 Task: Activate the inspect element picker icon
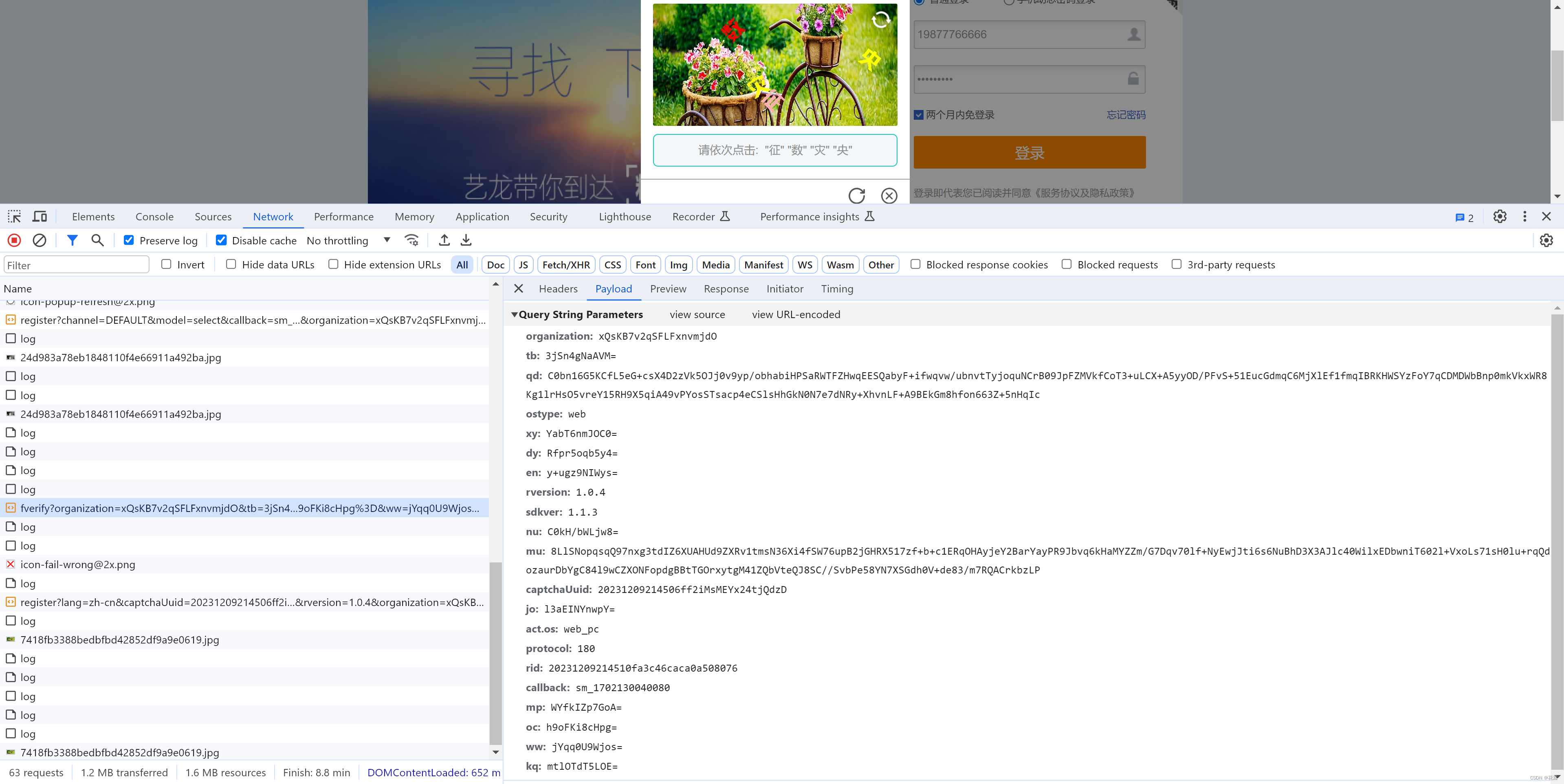tap(14, 217)
